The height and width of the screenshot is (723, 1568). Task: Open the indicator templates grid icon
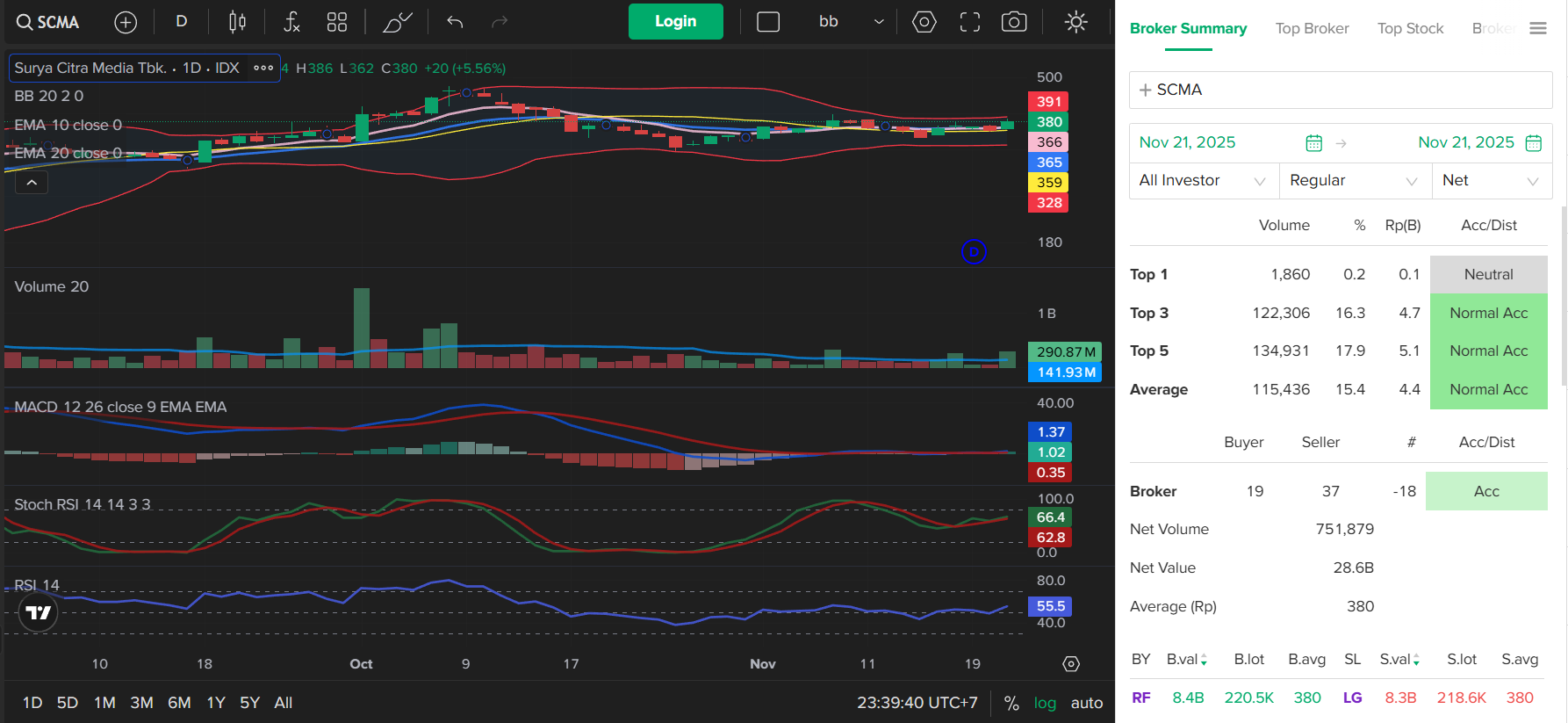pos(337,22)
